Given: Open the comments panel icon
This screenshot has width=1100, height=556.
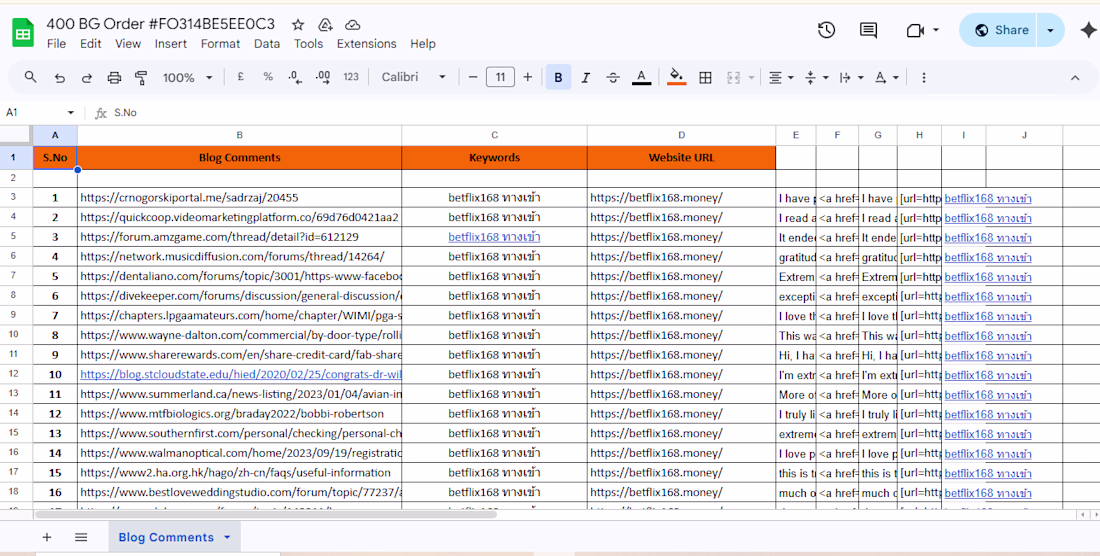Looking at the screenshot, I should tap(868, 30).
